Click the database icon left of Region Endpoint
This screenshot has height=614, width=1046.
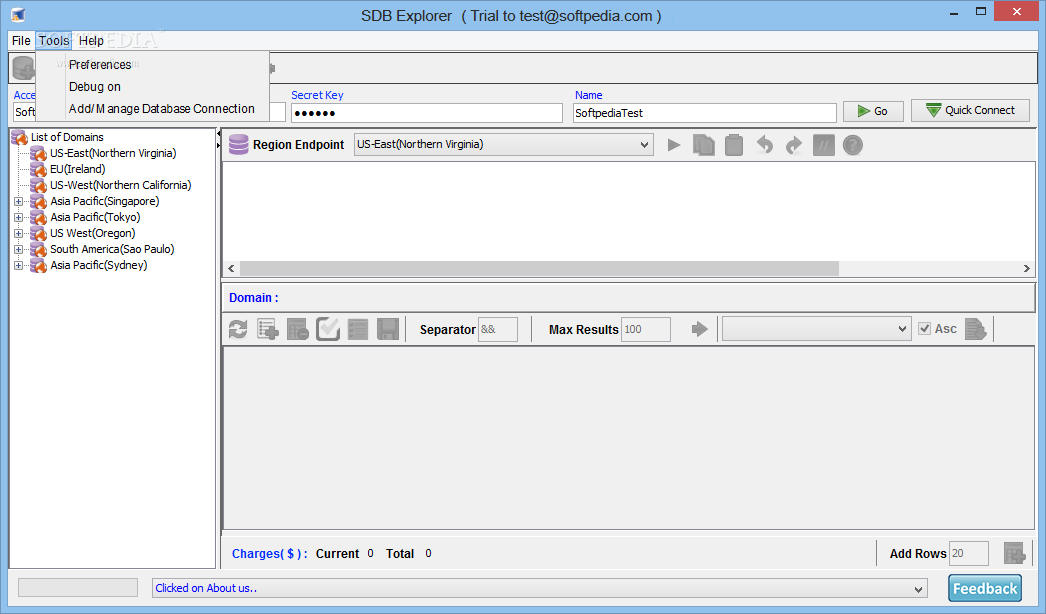click(x=238, y=144)
